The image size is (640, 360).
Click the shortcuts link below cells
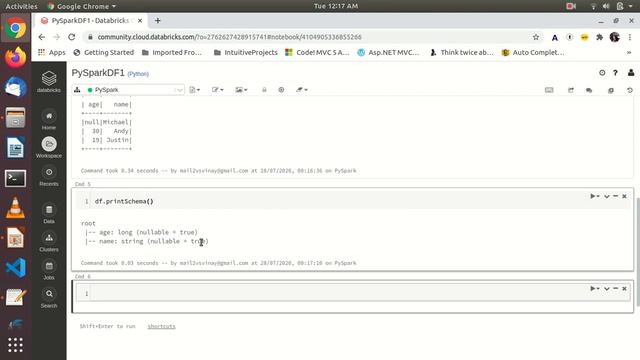pos(161,327)
